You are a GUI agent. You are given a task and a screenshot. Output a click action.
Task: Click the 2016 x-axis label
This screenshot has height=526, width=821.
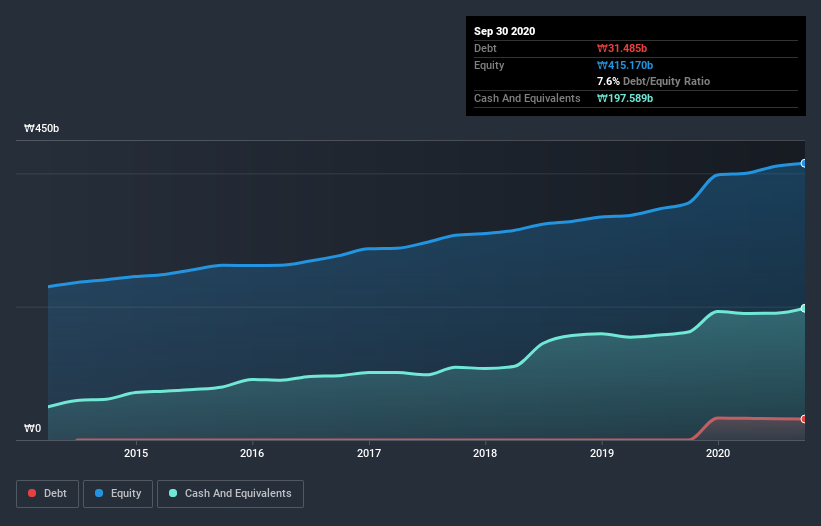(252, 453)
